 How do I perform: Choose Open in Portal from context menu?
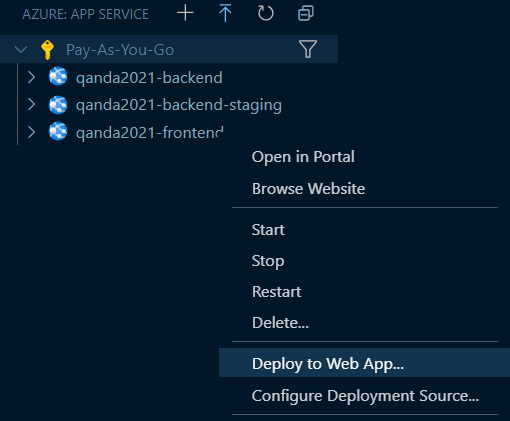pos(303,157)
